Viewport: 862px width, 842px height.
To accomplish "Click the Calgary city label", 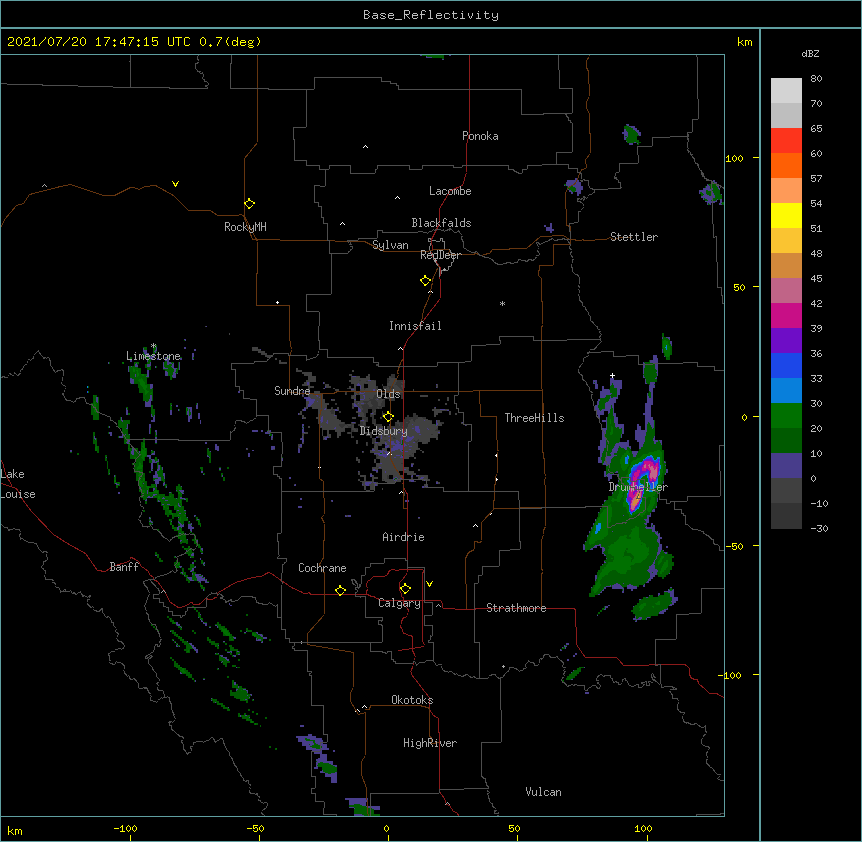I will [399, 603].
